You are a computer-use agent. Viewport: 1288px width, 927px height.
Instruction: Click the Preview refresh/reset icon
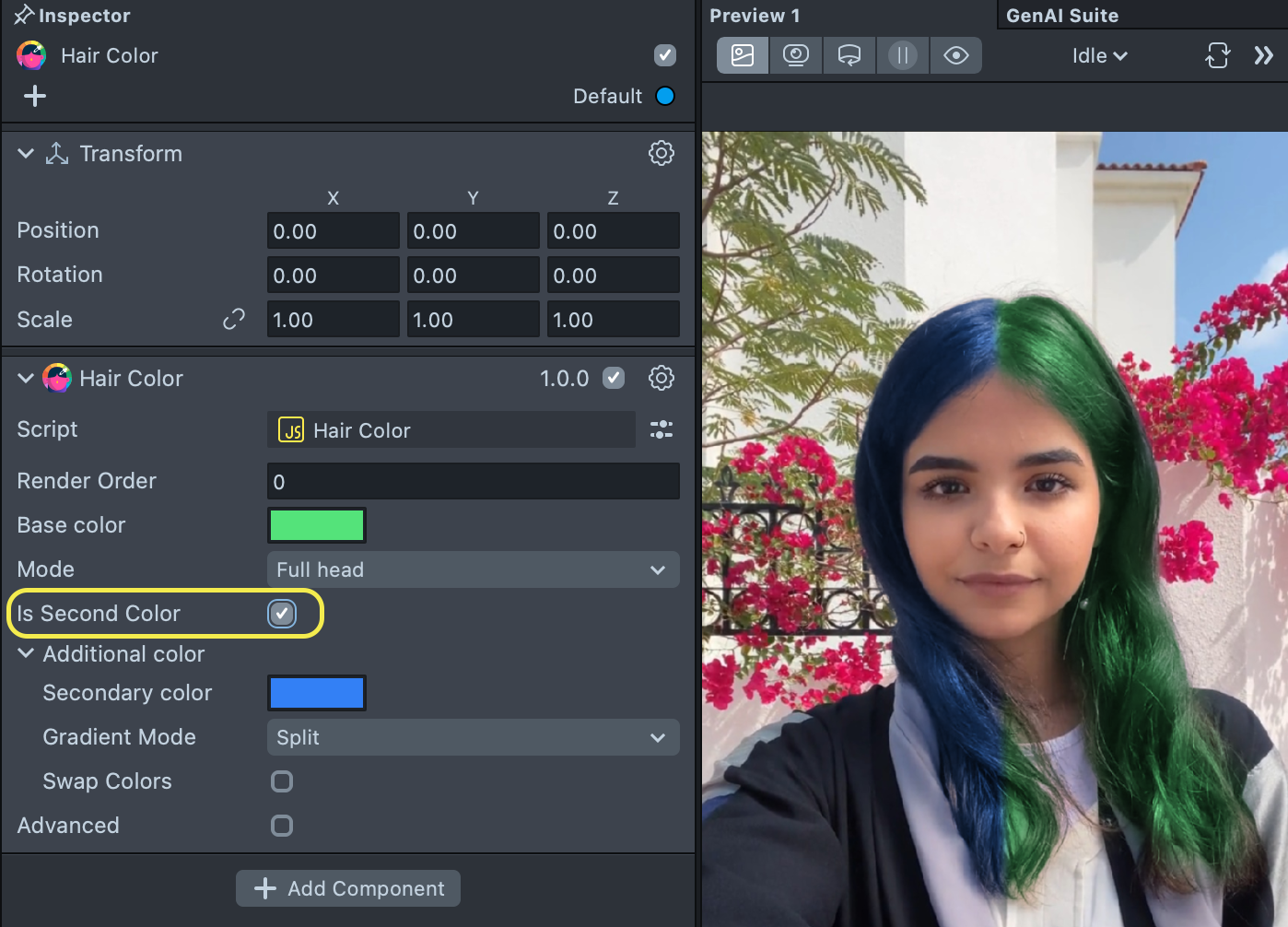click(x=1217, y=55)
